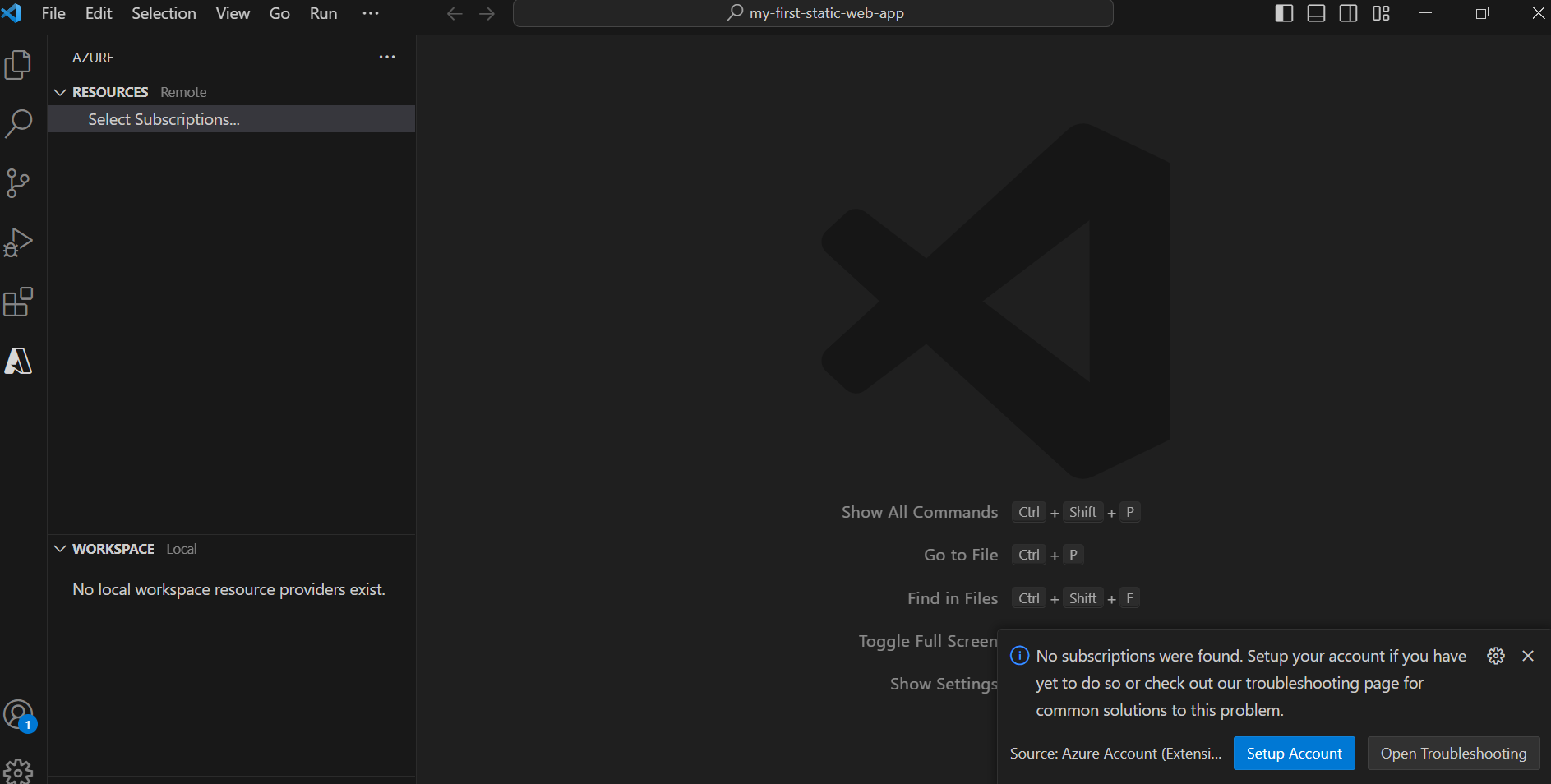The width and height of the screenshot is (1551, 784).
Task: Open the Run and Debug view
Action: [x=18, y=242]
